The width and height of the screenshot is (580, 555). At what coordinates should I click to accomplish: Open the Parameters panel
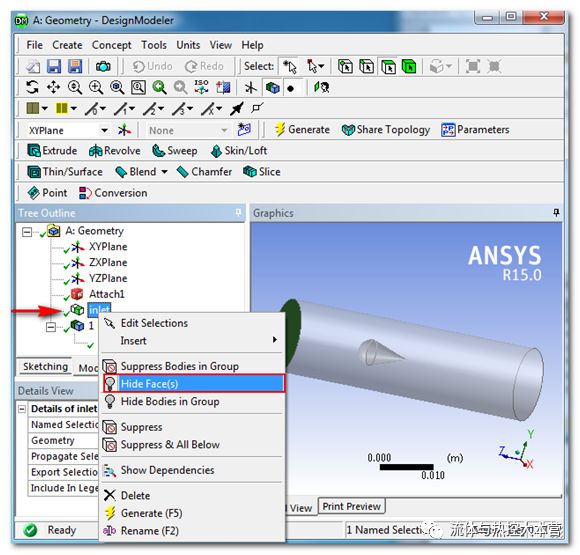pyautogui.click(x=475, y=130)
